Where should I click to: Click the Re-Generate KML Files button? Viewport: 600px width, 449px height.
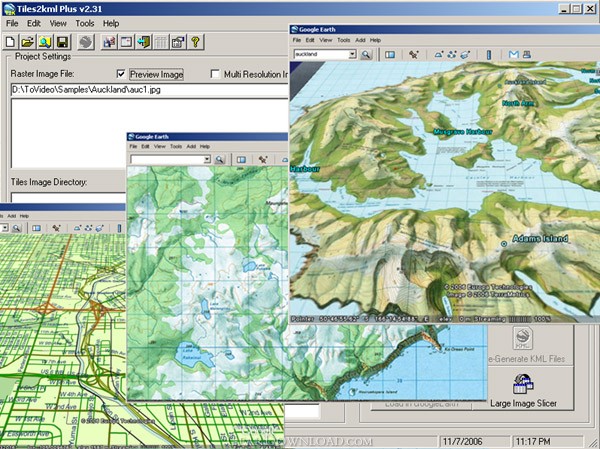(530, 346)
